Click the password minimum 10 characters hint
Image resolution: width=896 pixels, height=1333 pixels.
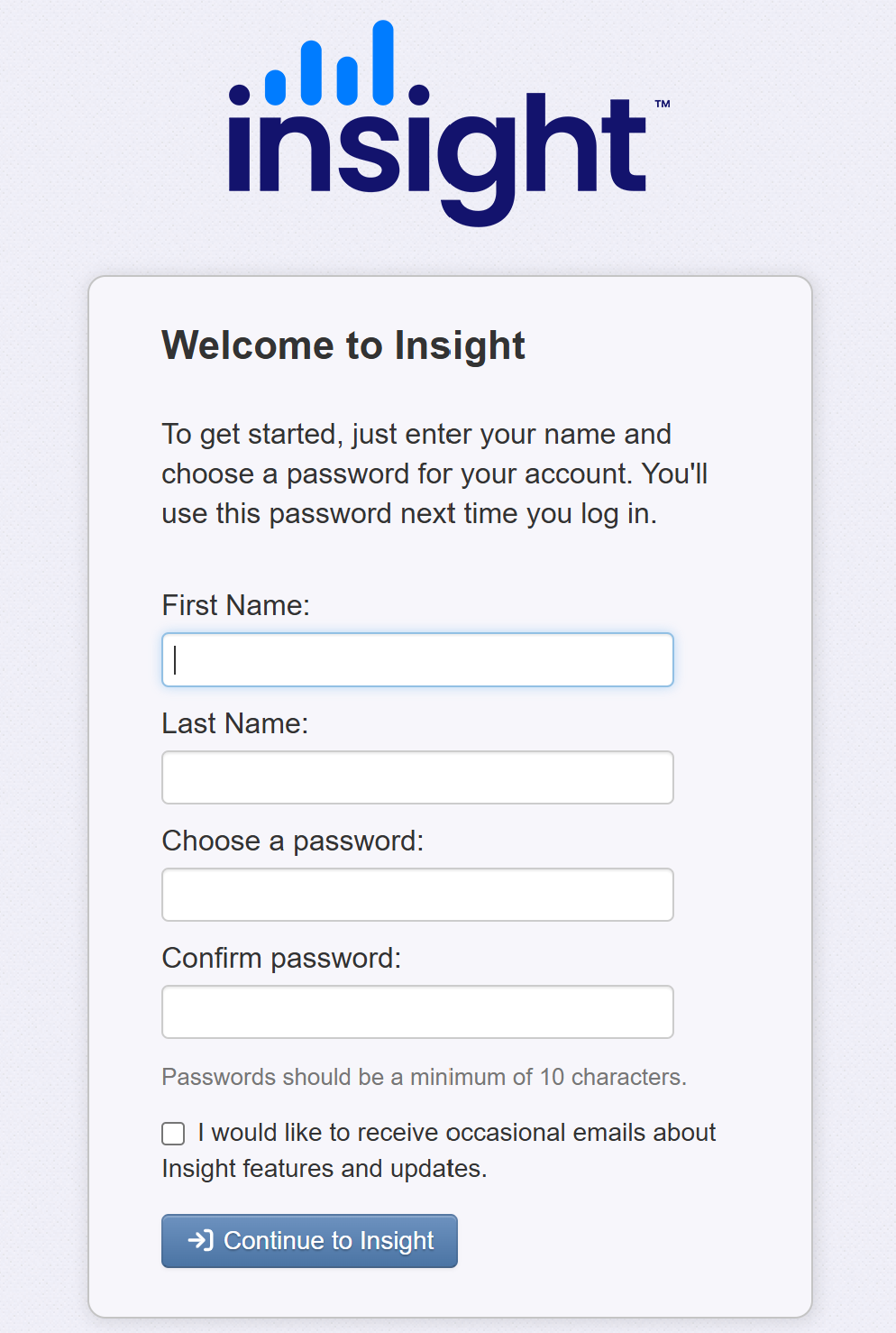(424, 1077)
